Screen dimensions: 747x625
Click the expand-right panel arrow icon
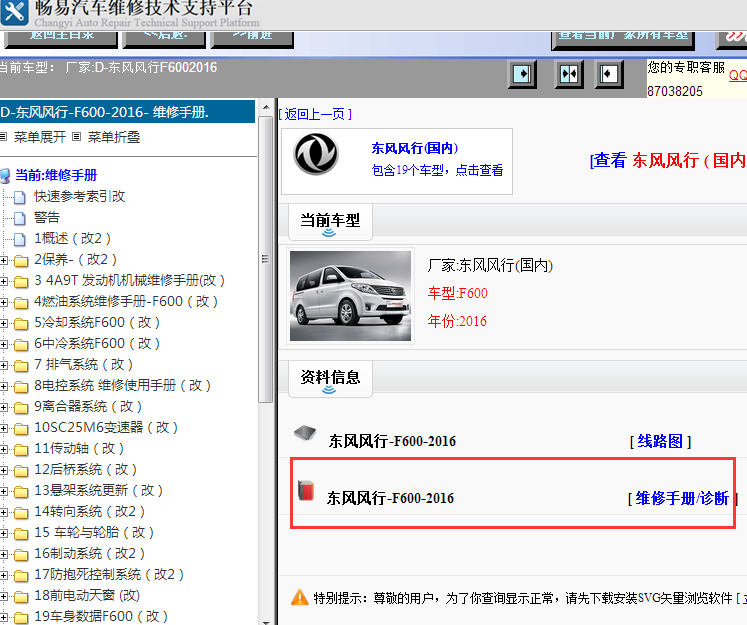coord(522,74)
